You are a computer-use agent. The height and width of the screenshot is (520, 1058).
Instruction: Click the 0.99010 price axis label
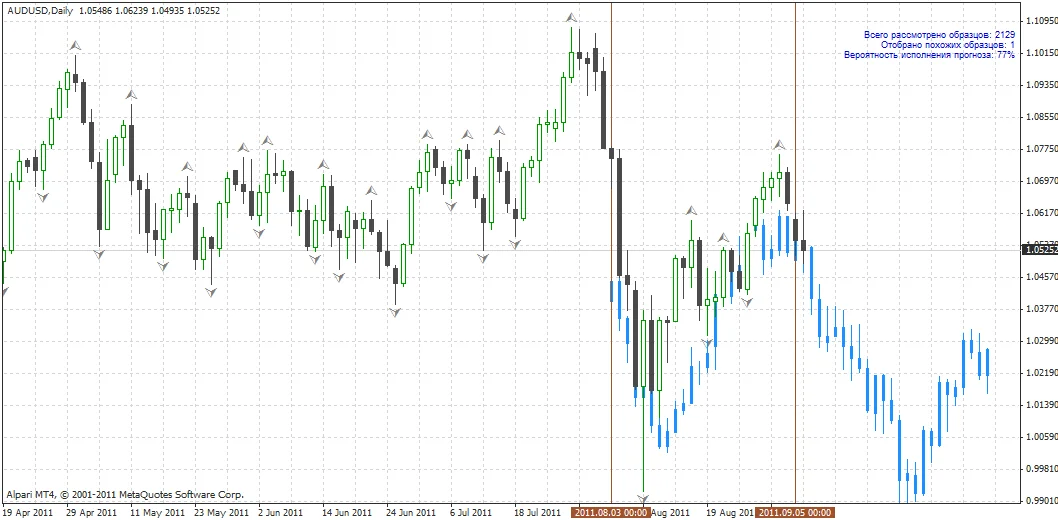(x=1041, y=501)
